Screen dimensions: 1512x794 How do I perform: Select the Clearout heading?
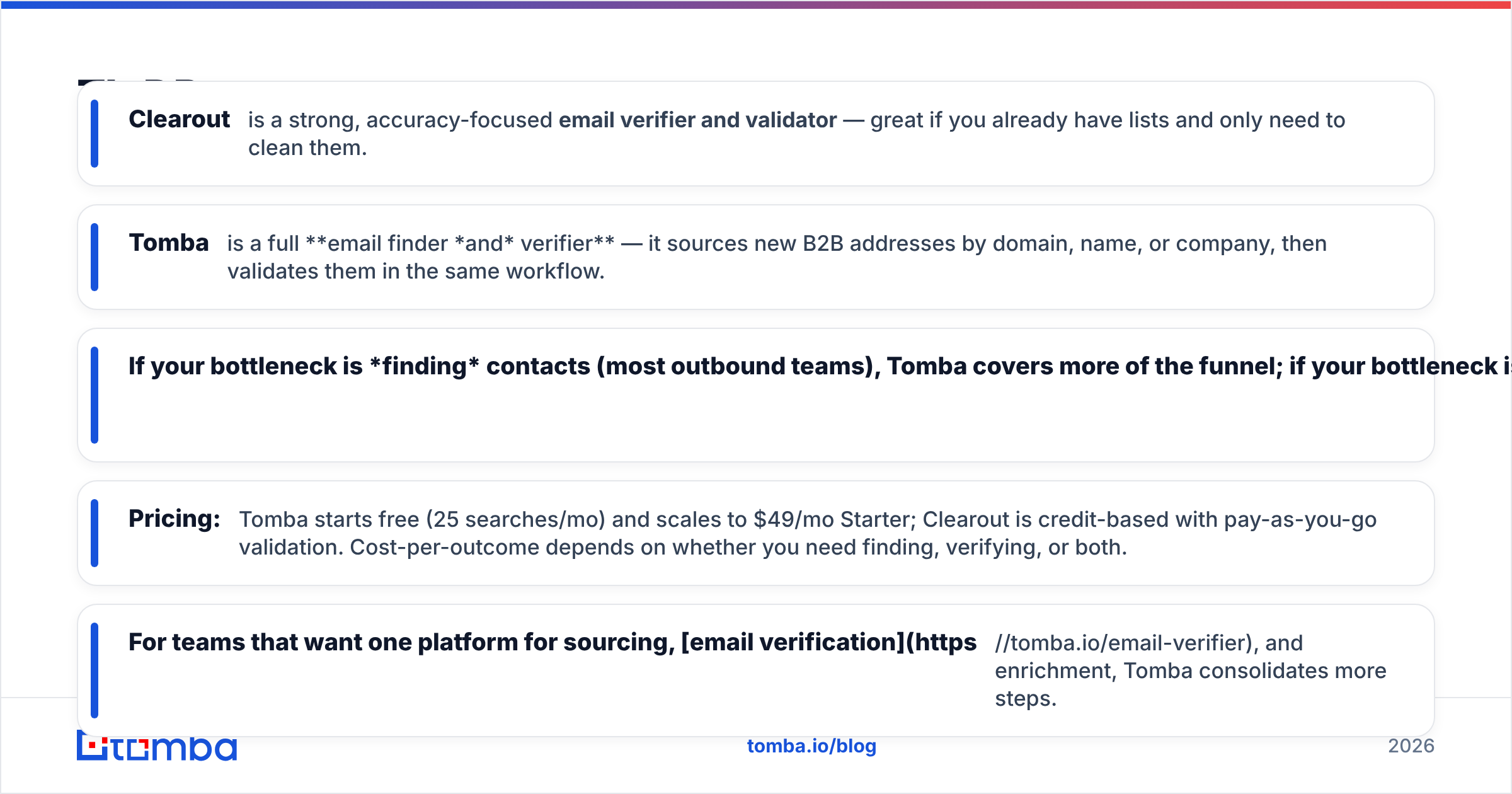point(179,119)
